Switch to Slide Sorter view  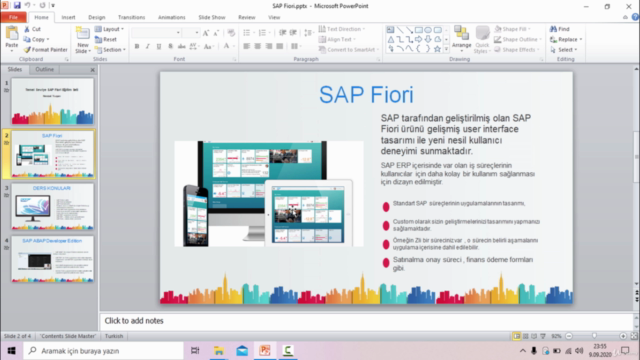[526, 336]
